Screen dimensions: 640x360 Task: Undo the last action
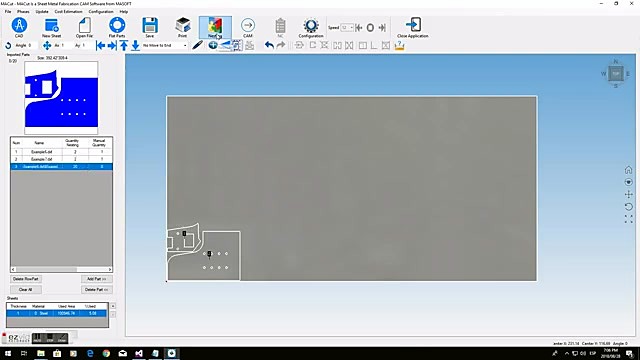pyautogui.click(x=269, y=45)
